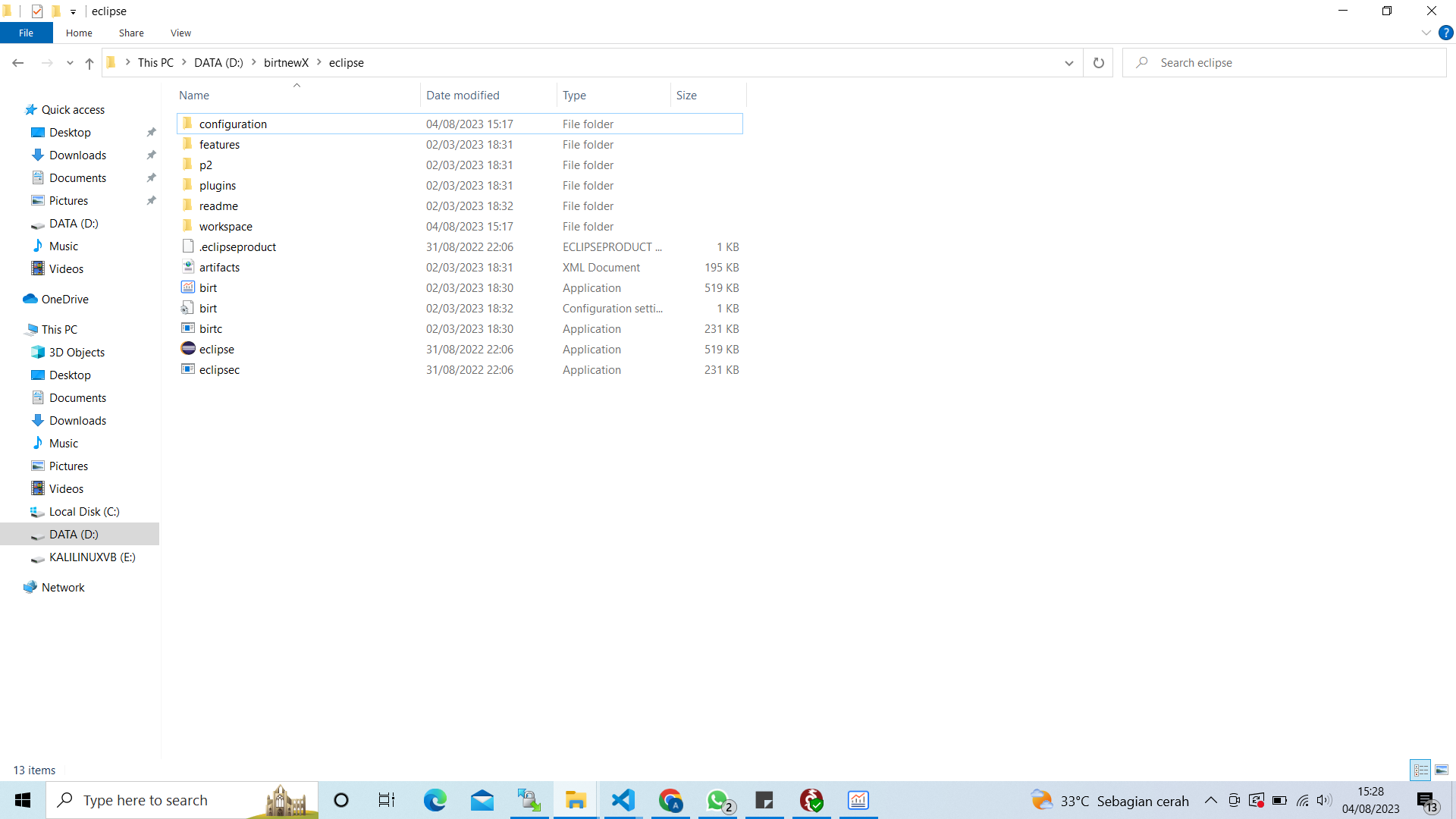
Task: Go up one folder level arrow
Action: click(x=89, y=63)
